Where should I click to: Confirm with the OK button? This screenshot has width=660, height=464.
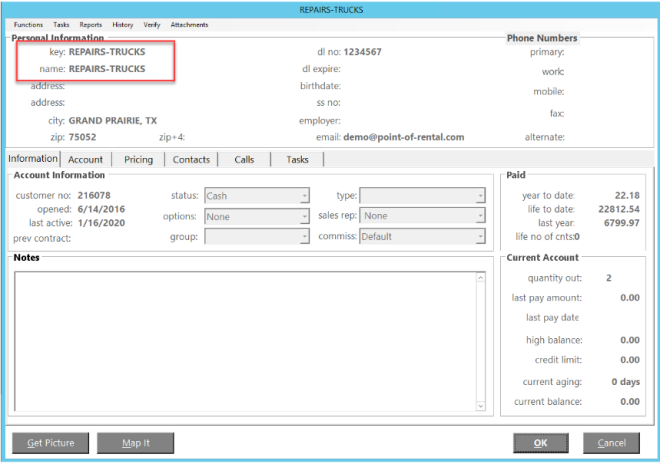tap(540, 443)
